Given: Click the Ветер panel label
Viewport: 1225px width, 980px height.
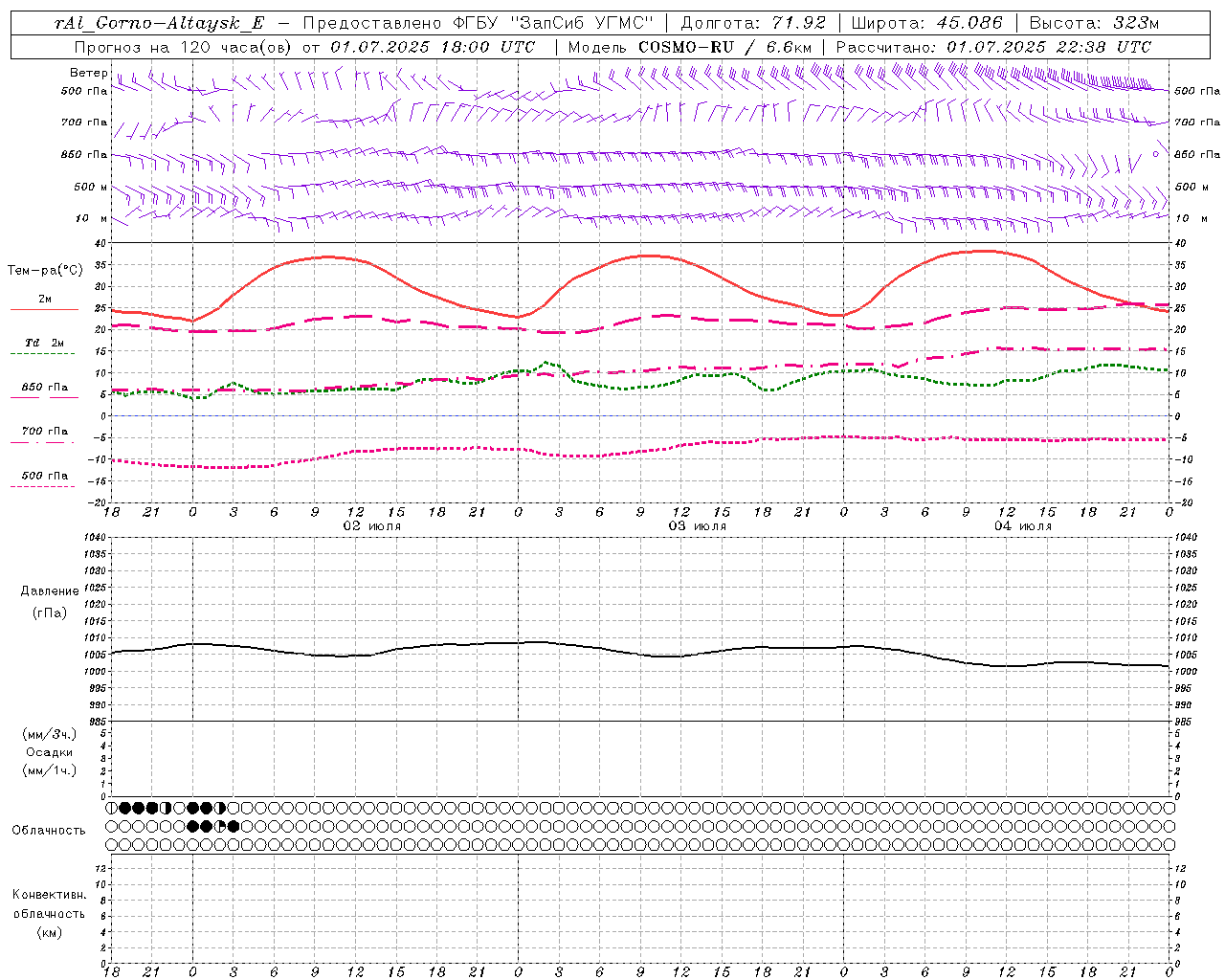Looking at the screenshot, I should pos(88,73).
